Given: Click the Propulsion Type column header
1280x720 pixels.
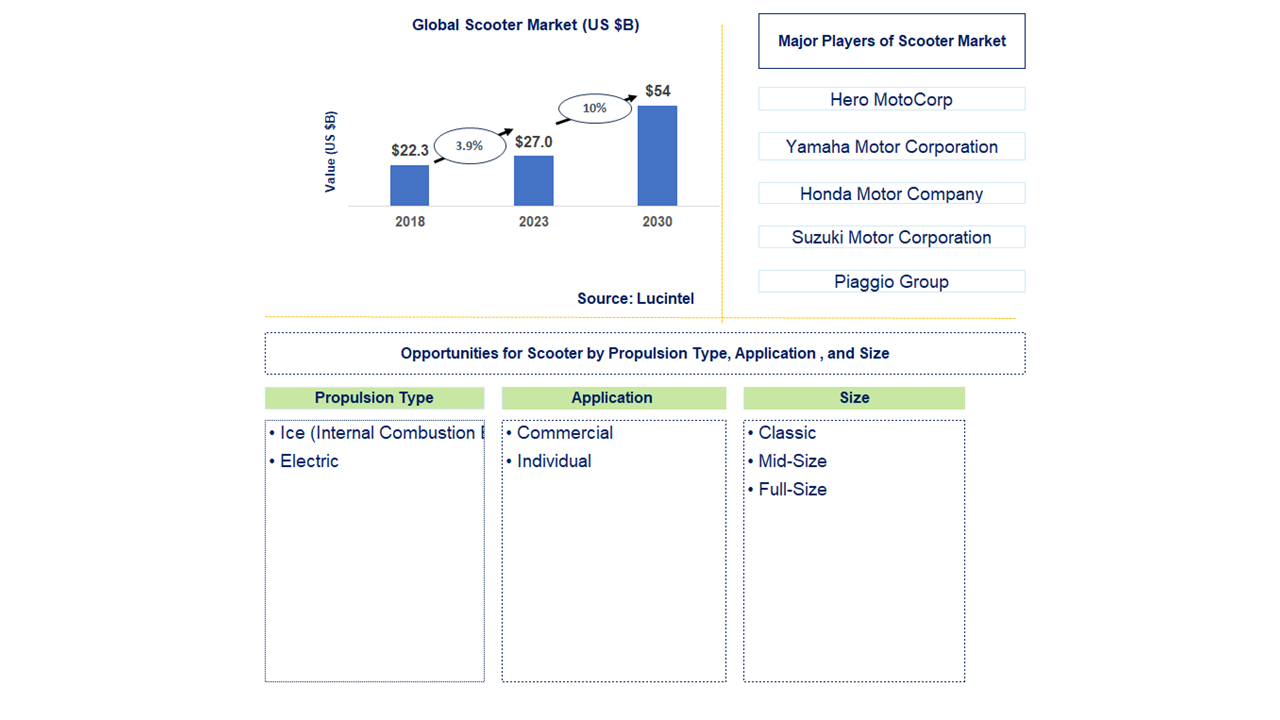Looking at the screenshot, I should 374,398.
